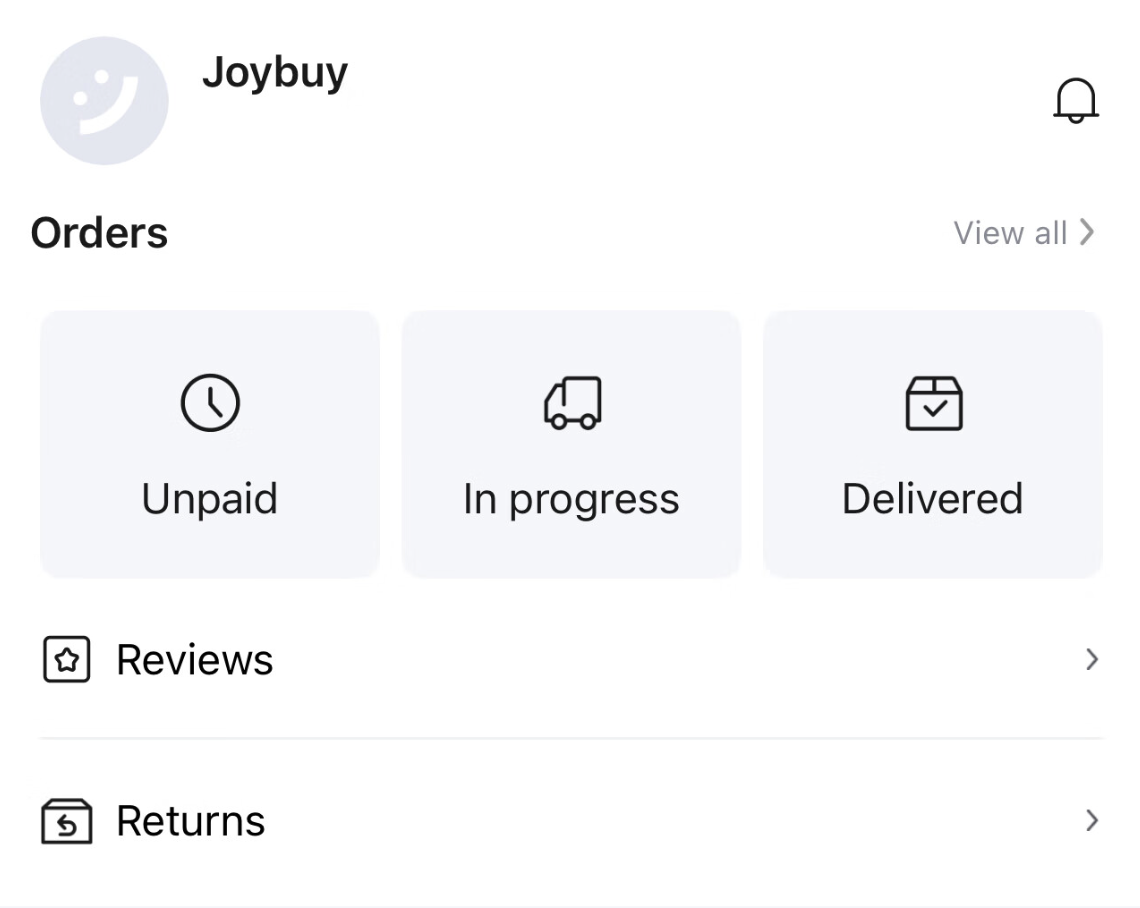The height and width of the screenshot is (908, 1140).
Task: Select the clock icon above Unpaid
Action: tap(209, 403)
